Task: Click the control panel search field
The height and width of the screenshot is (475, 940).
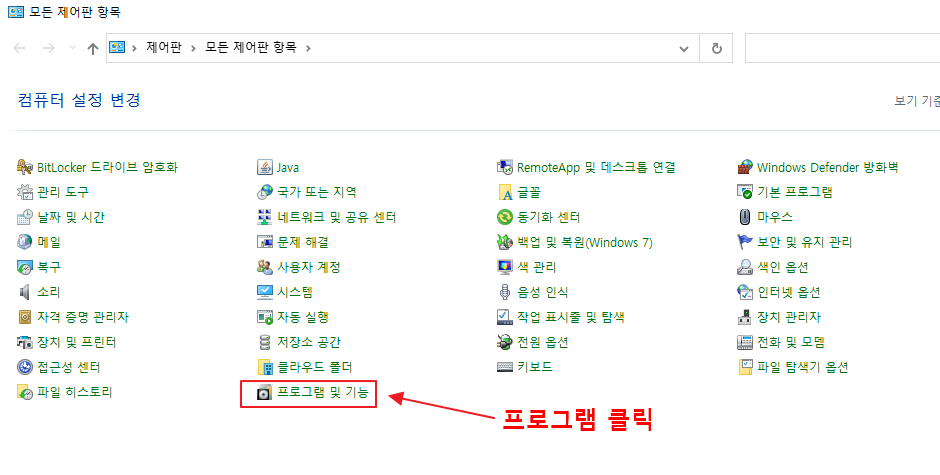Action: pyautogui.click(x=842, y=48)
